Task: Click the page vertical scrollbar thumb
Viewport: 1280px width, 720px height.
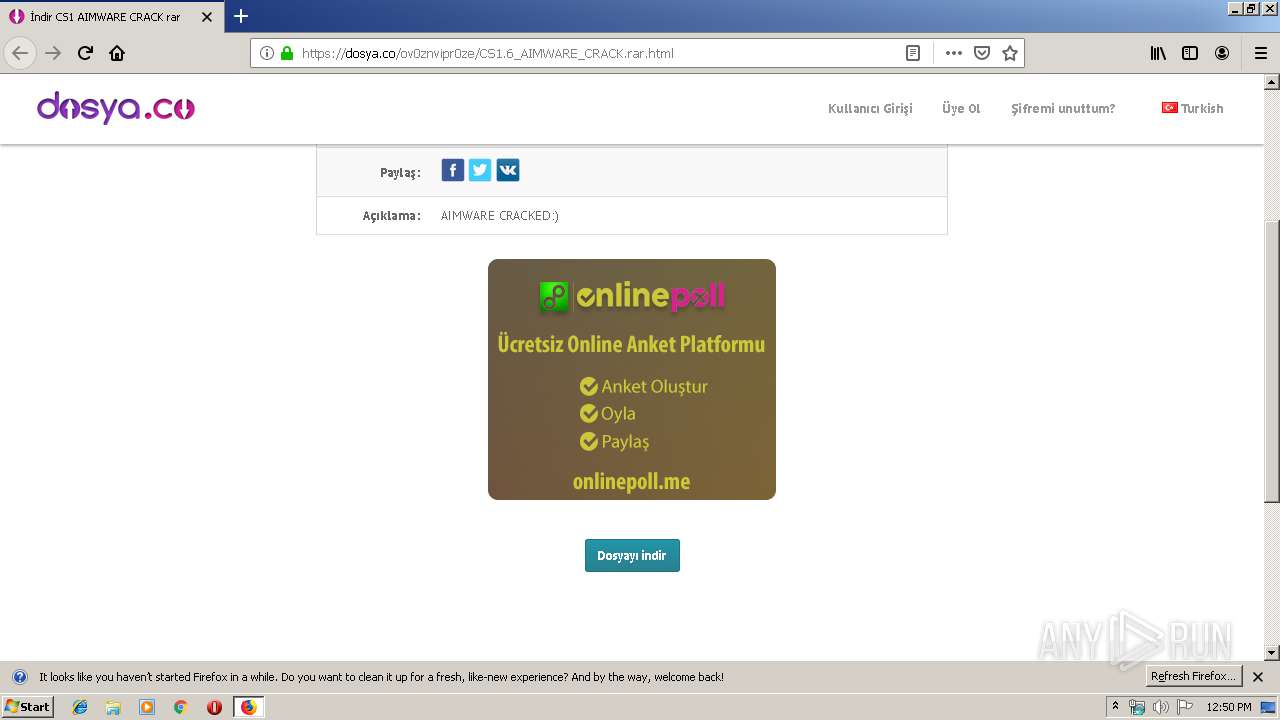Action: point(1272,360)
